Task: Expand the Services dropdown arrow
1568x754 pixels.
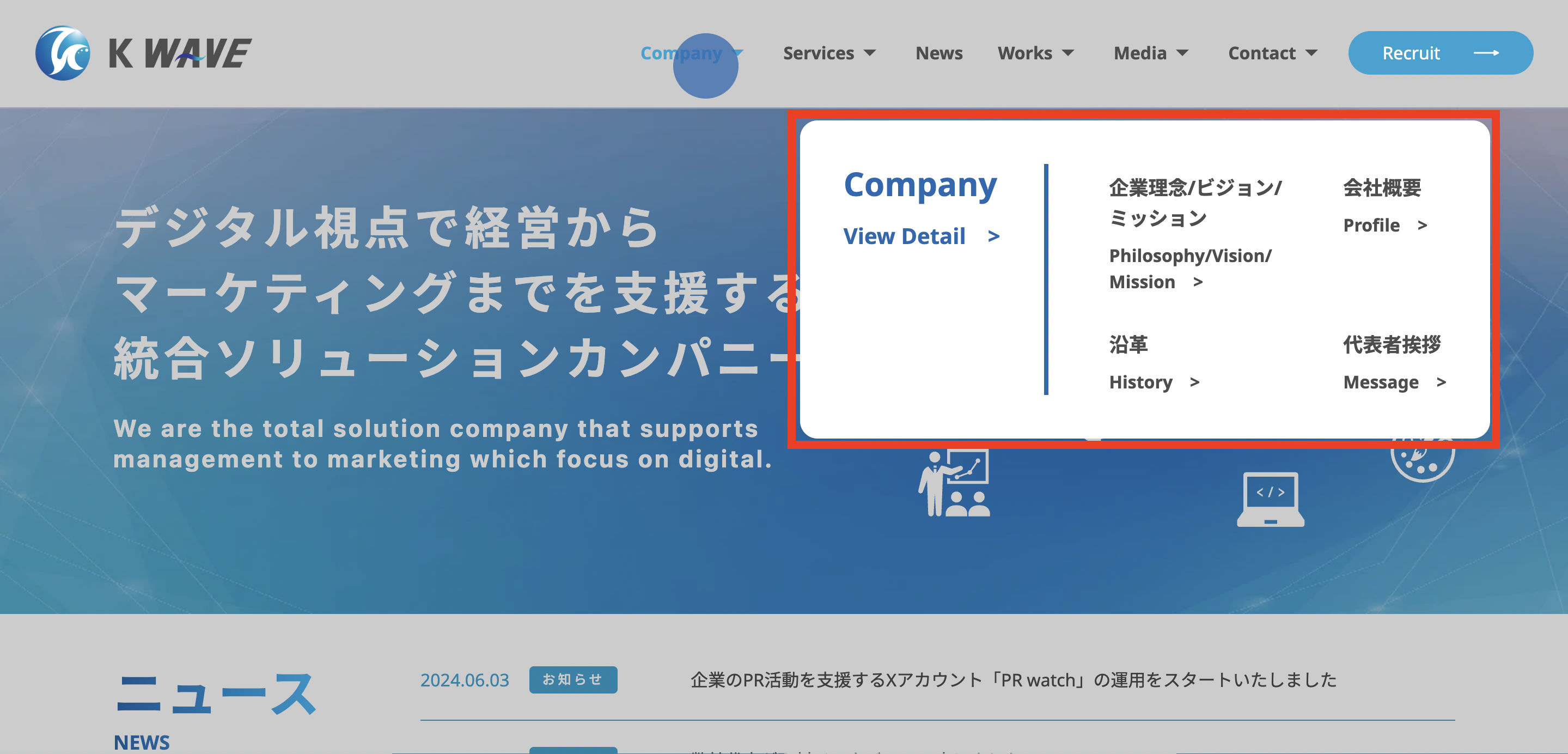Action: point(870,53)
